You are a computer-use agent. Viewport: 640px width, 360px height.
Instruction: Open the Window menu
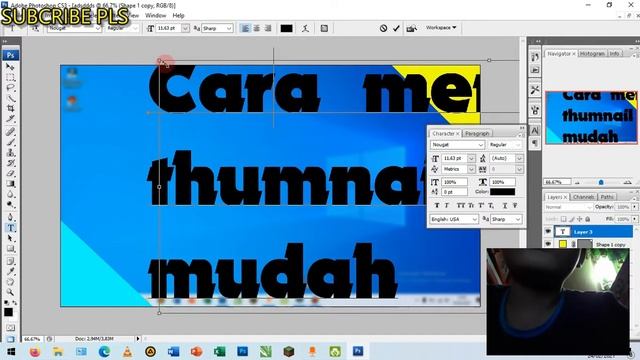(x=156, y=16)
